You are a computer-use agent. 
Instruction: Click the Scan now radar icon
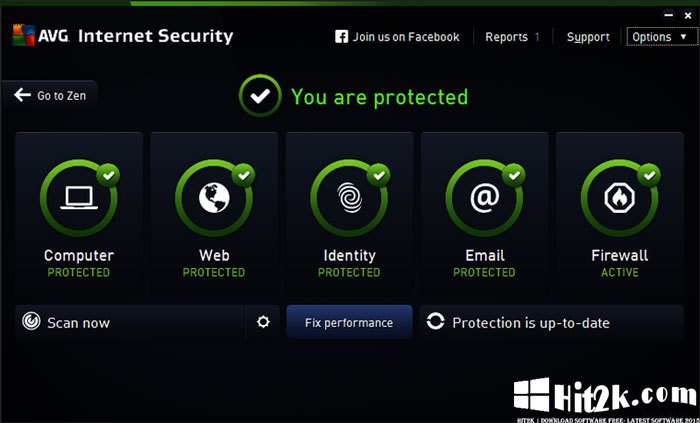32,322
